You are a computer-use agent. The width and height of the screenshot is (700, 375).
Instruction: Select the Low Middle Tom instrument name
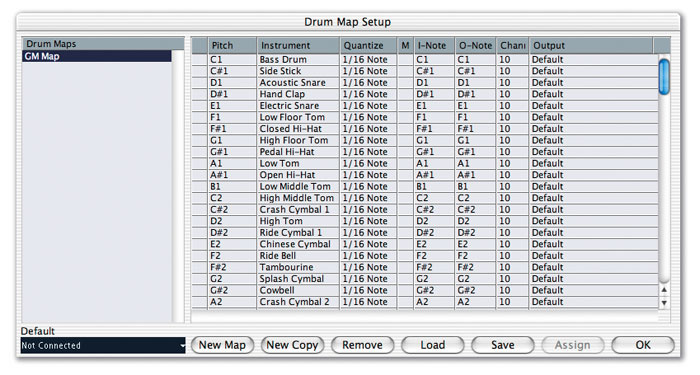pyautogui.click(x=298, y=187)
